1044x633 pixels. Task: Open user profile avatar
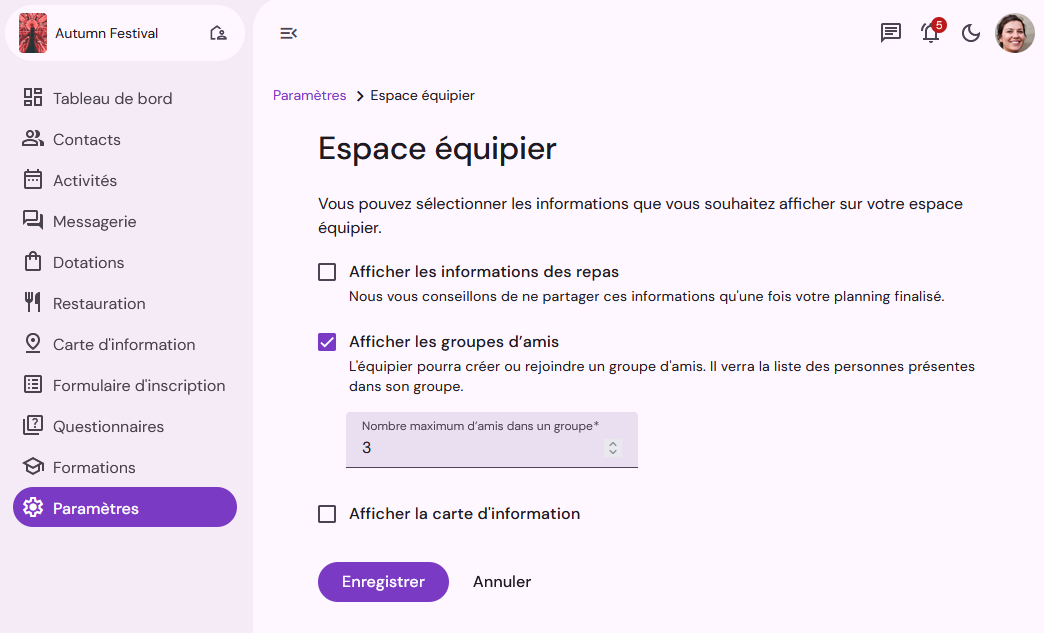(1015, 33)
